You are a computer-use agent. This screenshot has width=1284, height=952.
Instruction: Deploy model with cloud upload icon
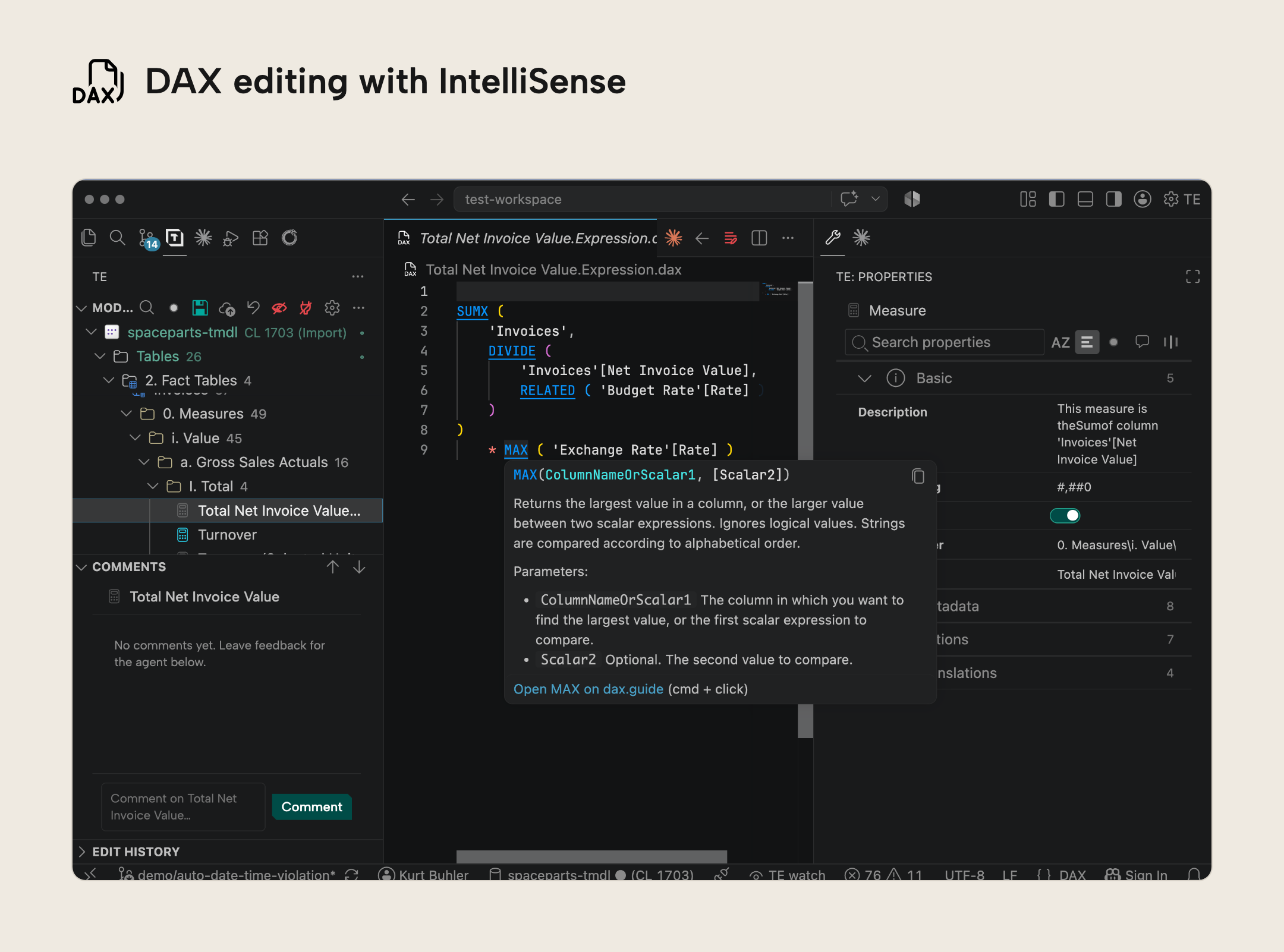[226, 308]
